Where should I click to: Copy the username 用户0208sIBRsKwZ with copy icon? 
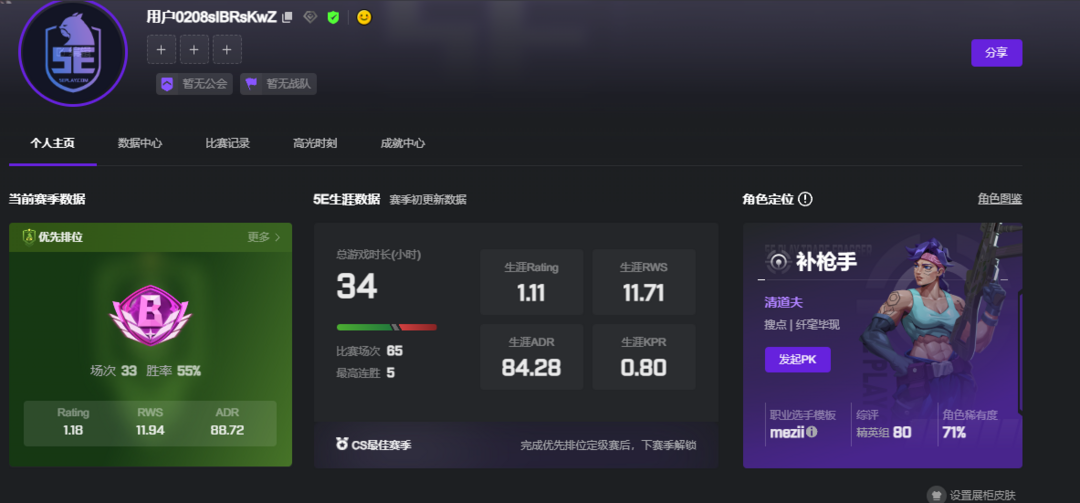(x=287, y=17)
